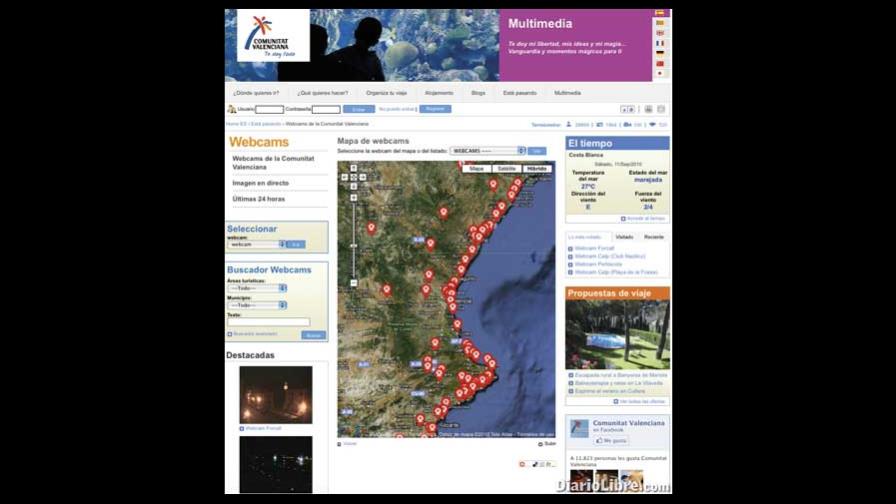The width and height of the screenshot is (896, 504).
Task: Open the envelope icon in Termómetro bar
Action: coord(599,125)
